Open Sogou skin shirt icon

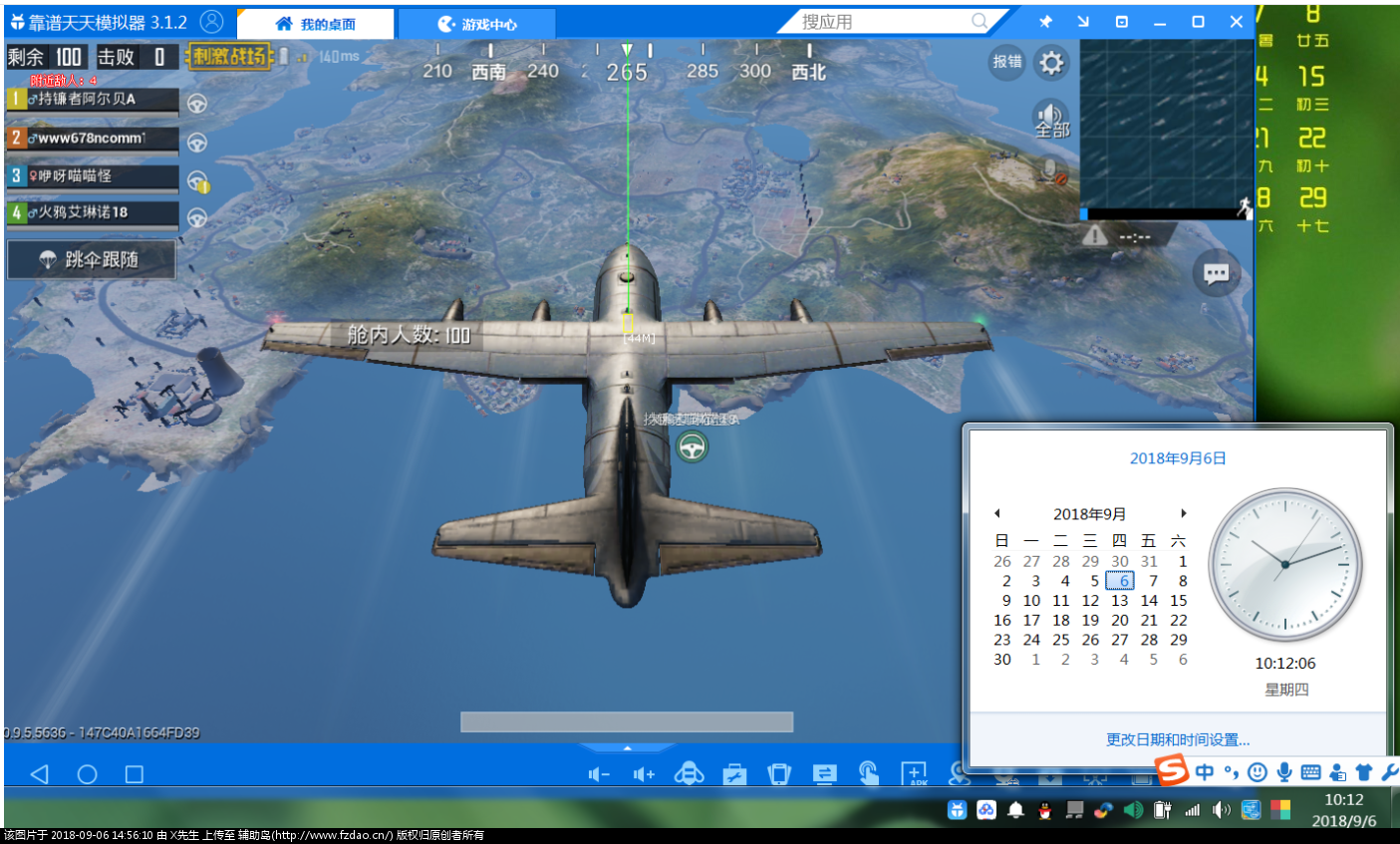click(x=1364, y=772)
